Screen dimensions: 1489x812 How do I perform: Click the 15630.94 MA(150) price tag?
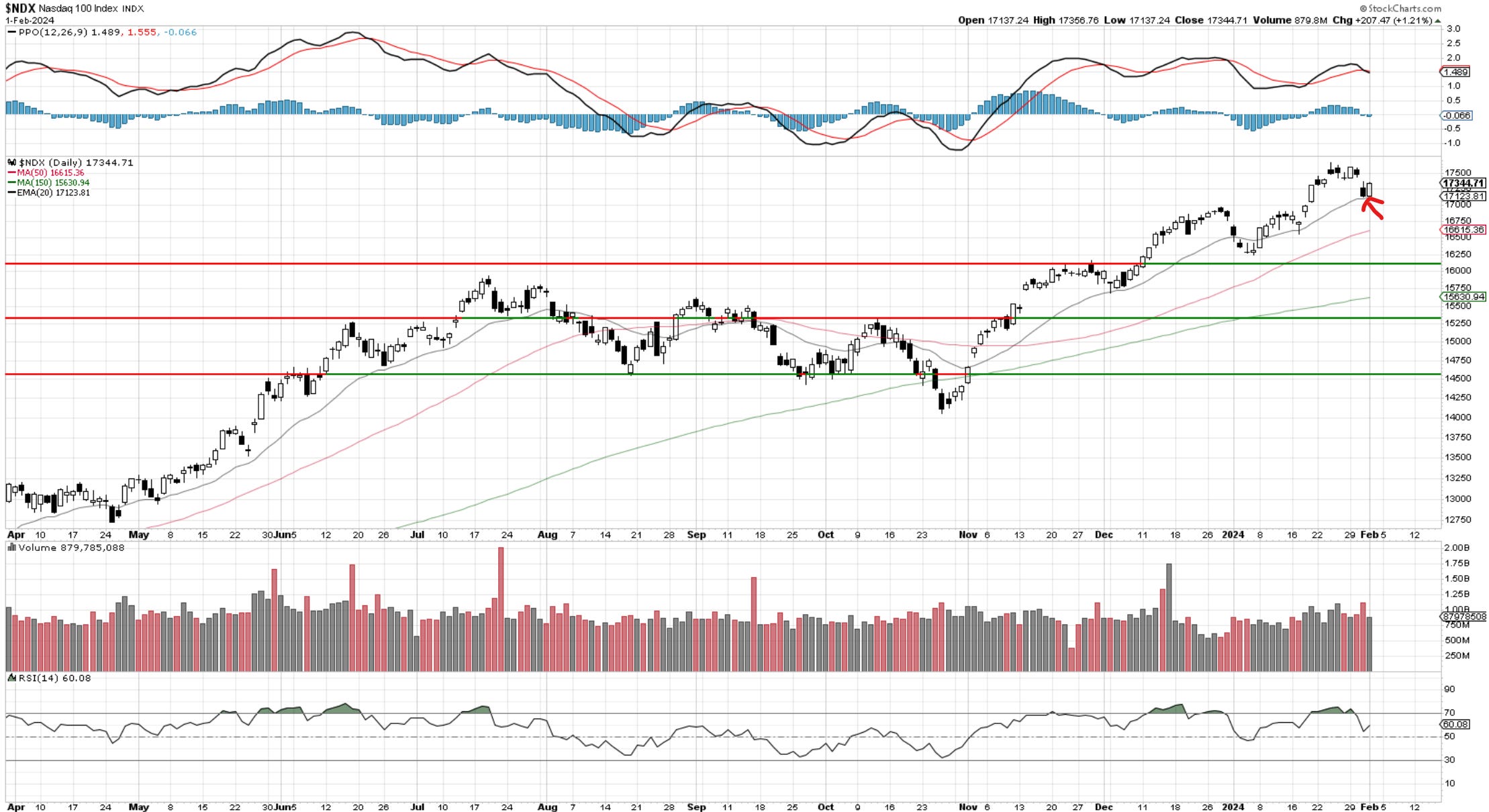1463,297
